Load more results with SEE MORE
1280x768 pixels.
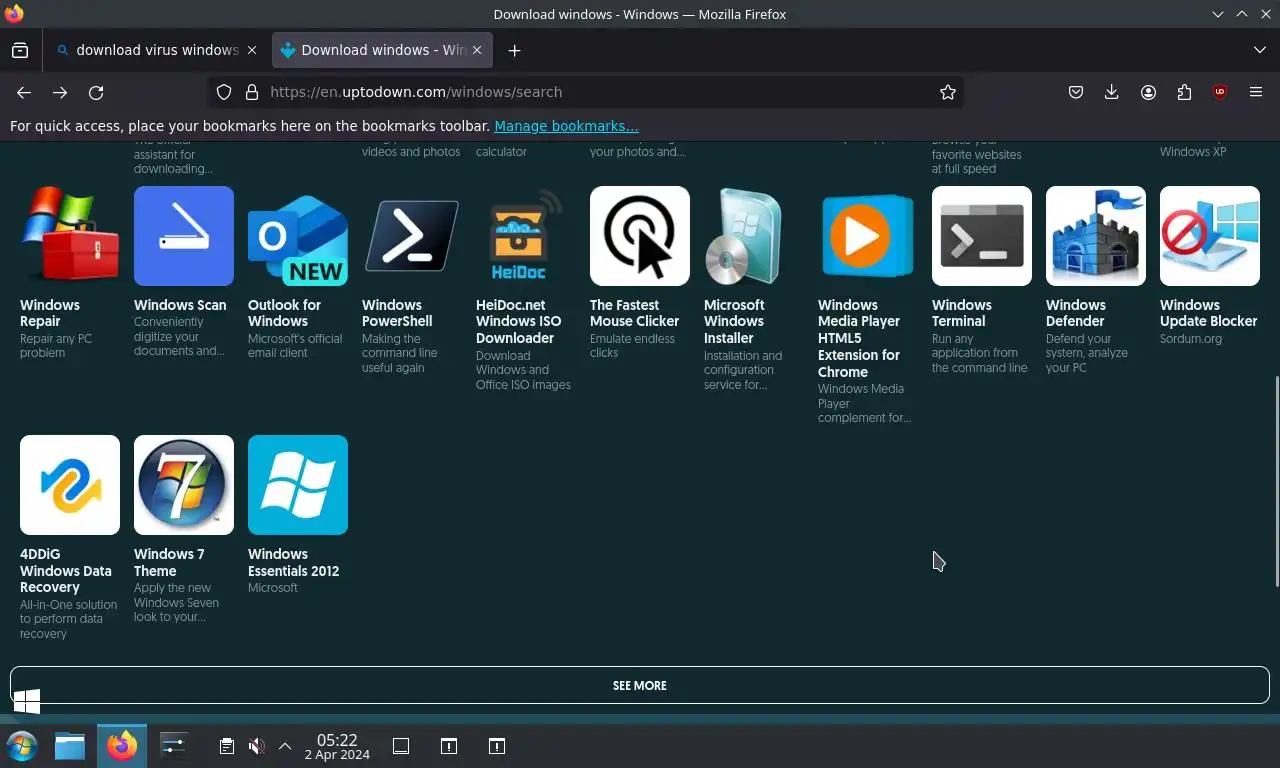(640, 685)
